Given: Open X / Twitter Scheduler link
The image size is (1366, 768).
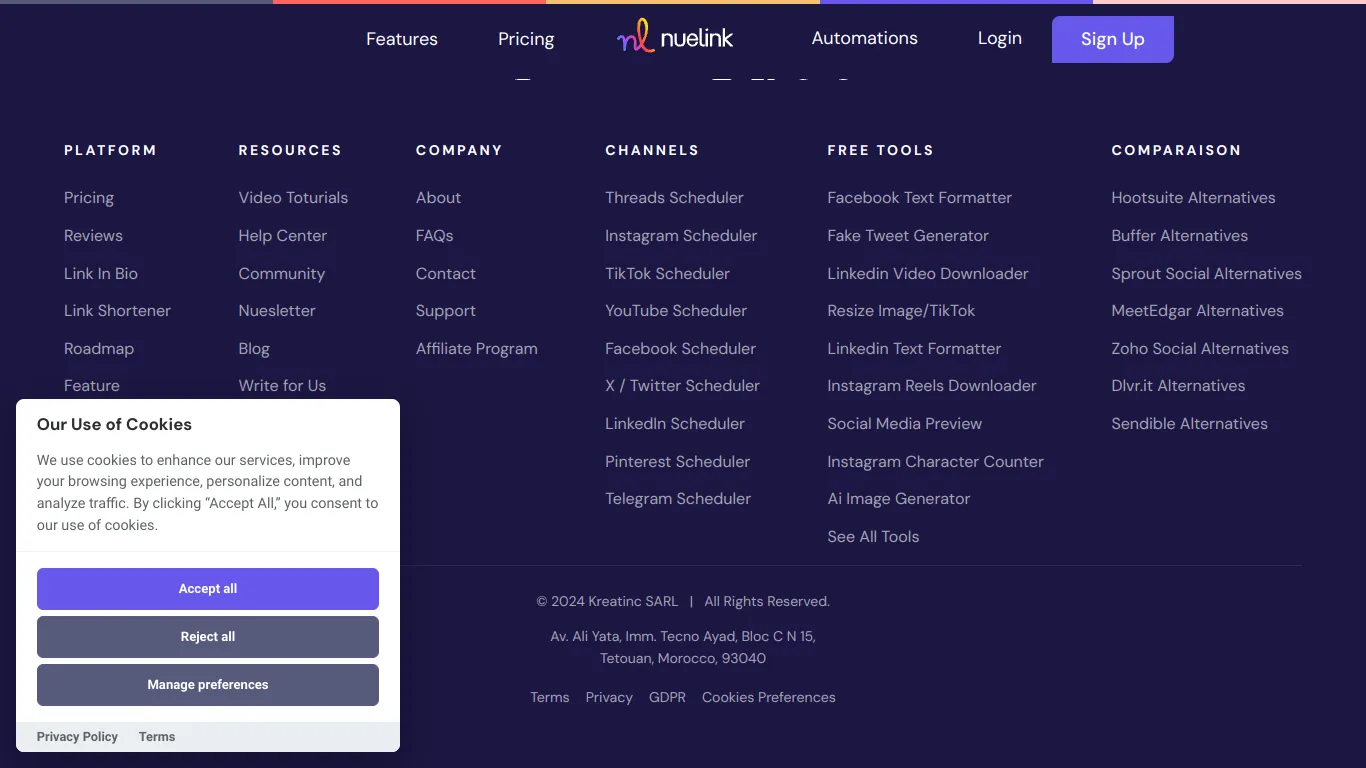Looking at the screenshot, I should pyautogui.click(x=682, y=386).
